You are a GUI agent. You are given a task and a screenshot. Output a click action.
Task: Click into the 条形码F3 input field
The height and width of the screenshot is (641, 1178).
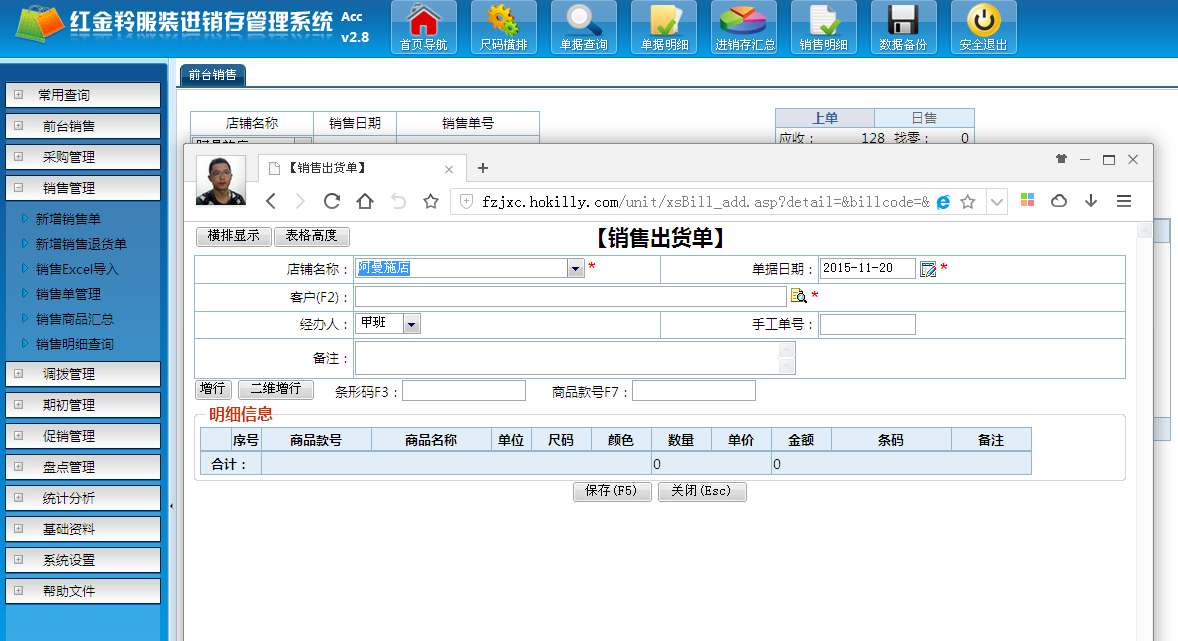(x=463, y=391)
